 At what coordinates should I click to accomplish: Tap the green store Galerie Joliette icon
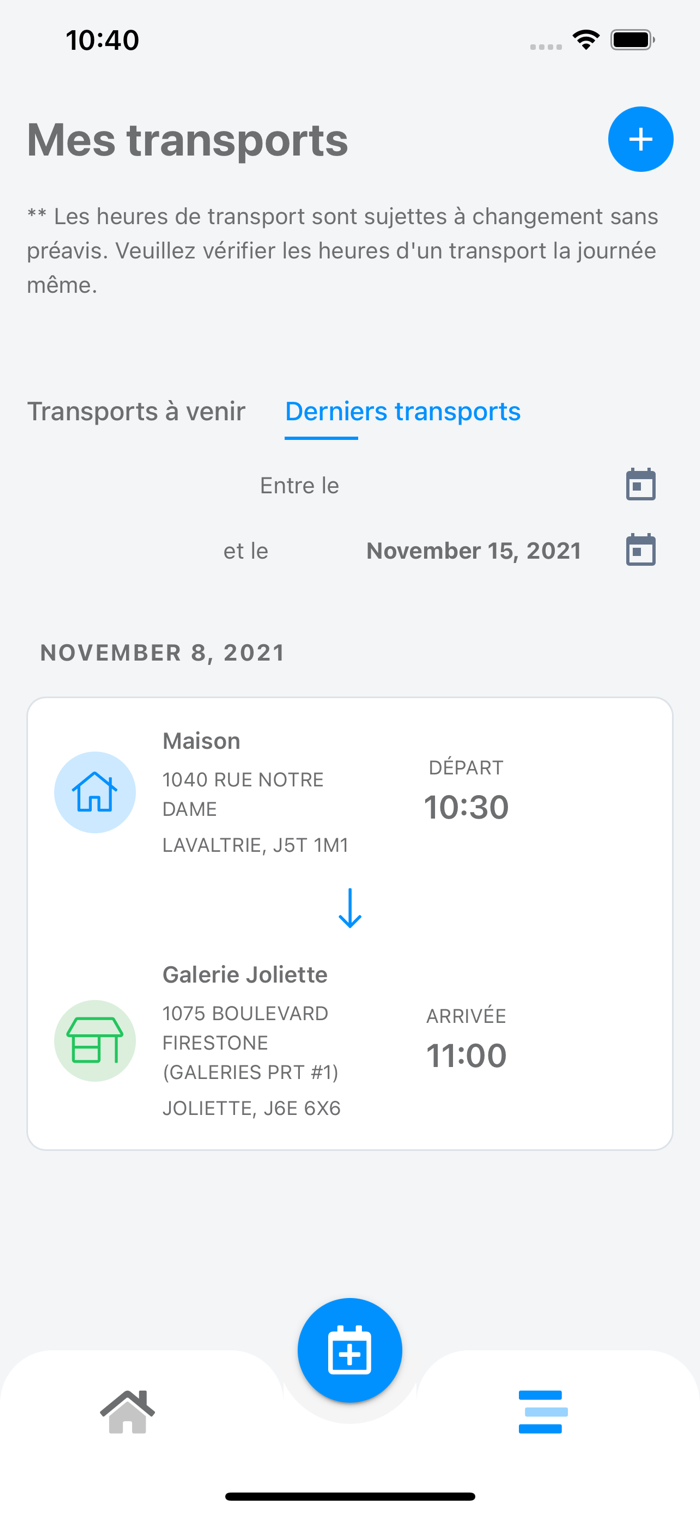coord(95,1040)
